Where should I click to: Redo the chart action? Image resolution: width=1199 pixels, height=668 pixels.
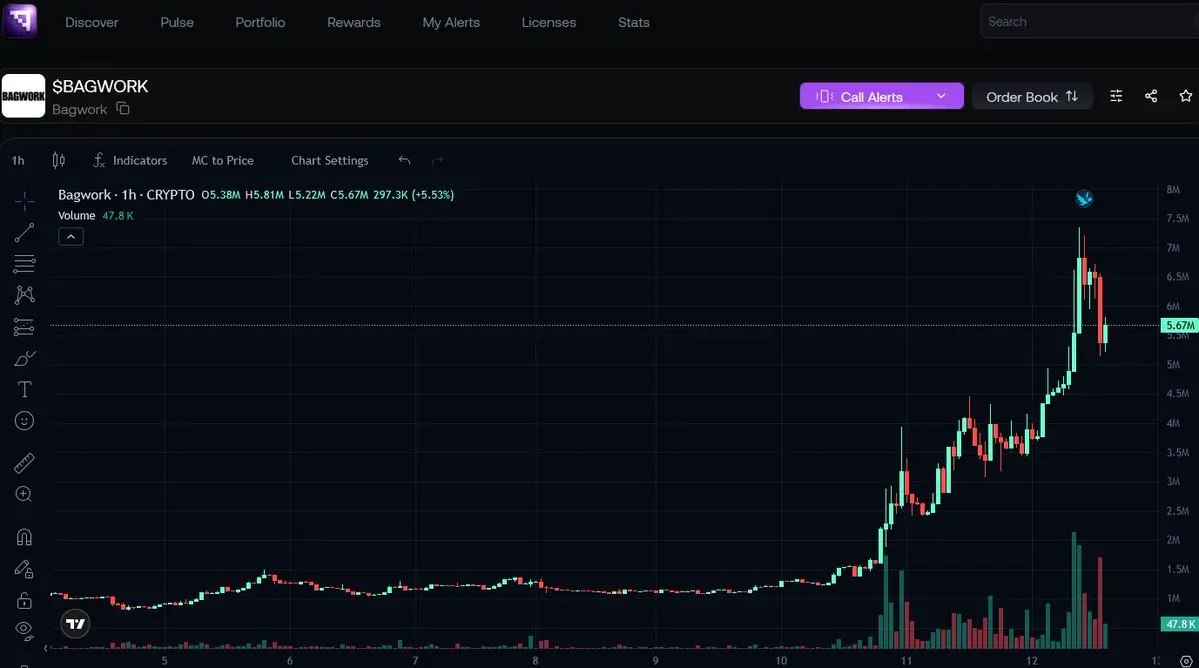pyautogui.click(x=437, y=160)
